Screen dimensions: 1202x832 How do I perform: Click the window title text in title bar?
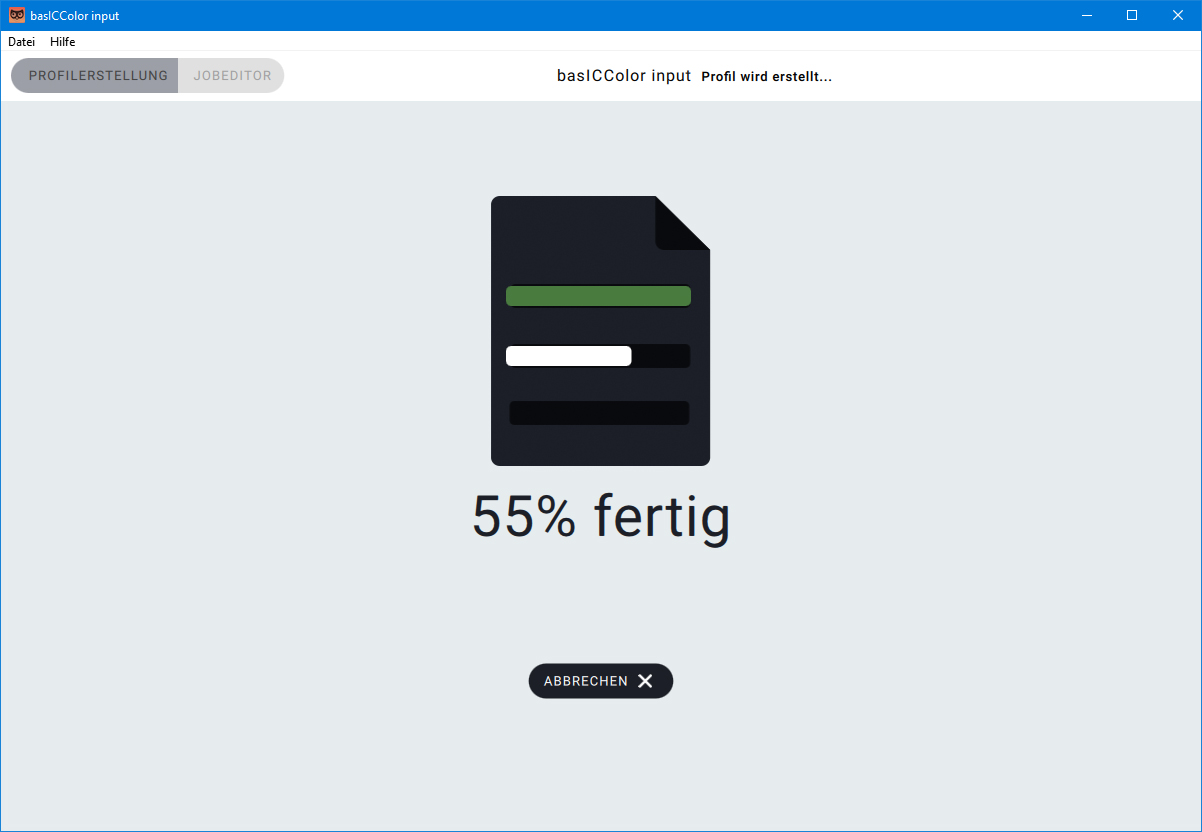[75, 16]
